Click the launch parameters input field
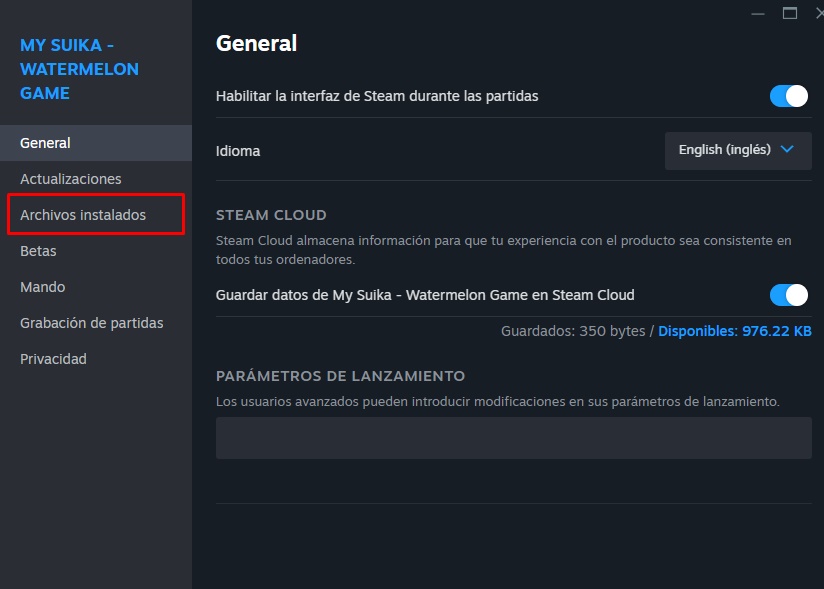Screen dimensions: 824x589 point(513,438)
